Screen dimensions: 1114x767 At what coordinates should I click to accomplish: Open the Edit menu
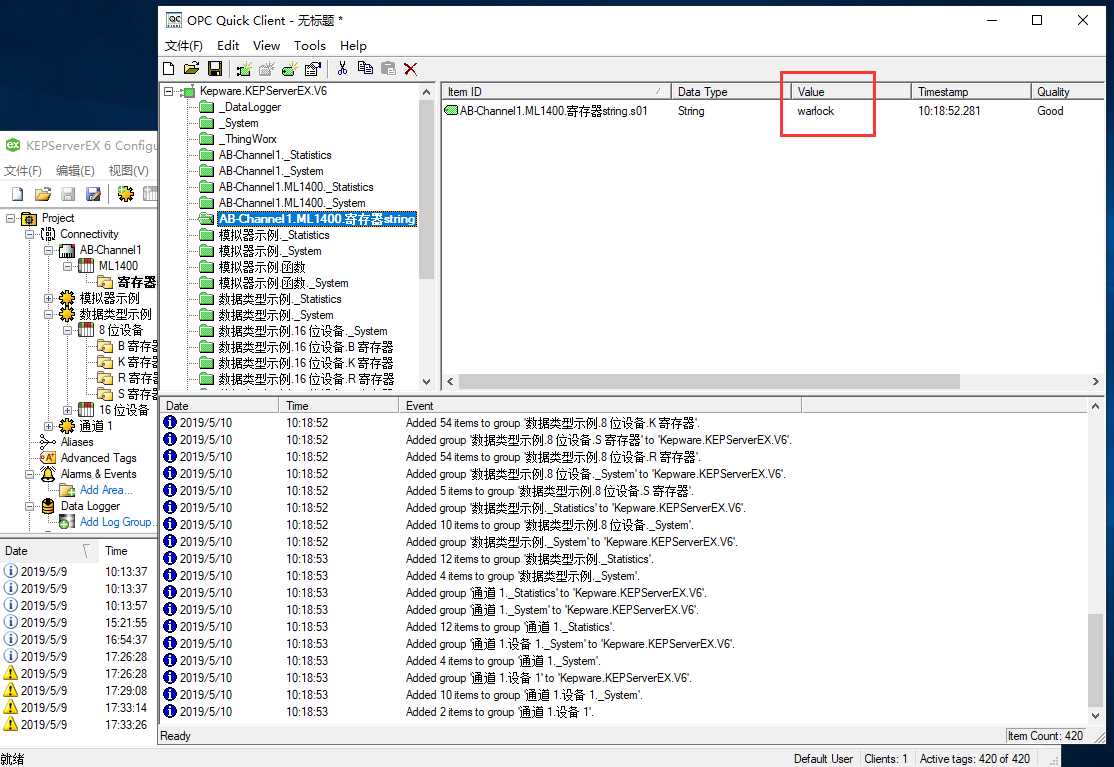[x=228, y=45]
